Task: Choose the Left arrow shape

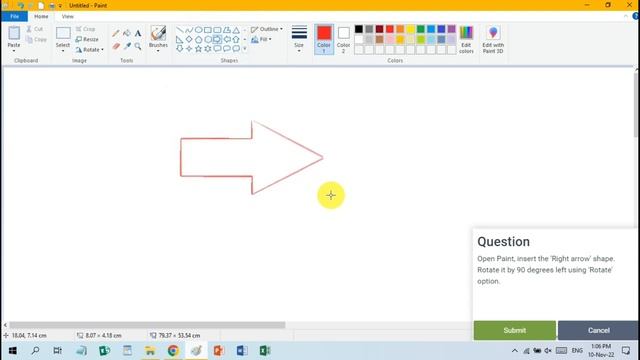Action: coord(227,40)
